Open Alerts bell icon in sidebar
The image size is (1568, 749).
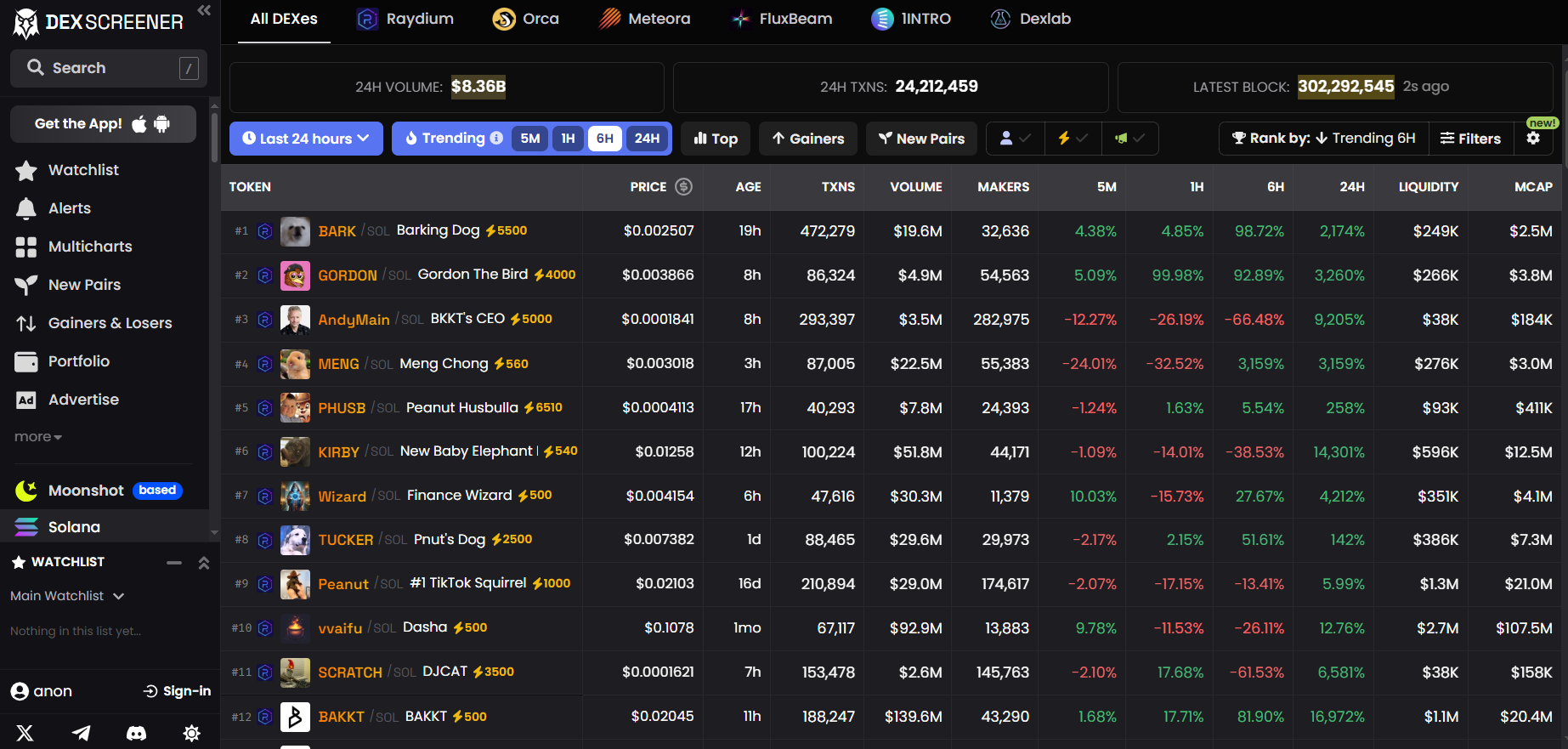click(x=26, y=208)
